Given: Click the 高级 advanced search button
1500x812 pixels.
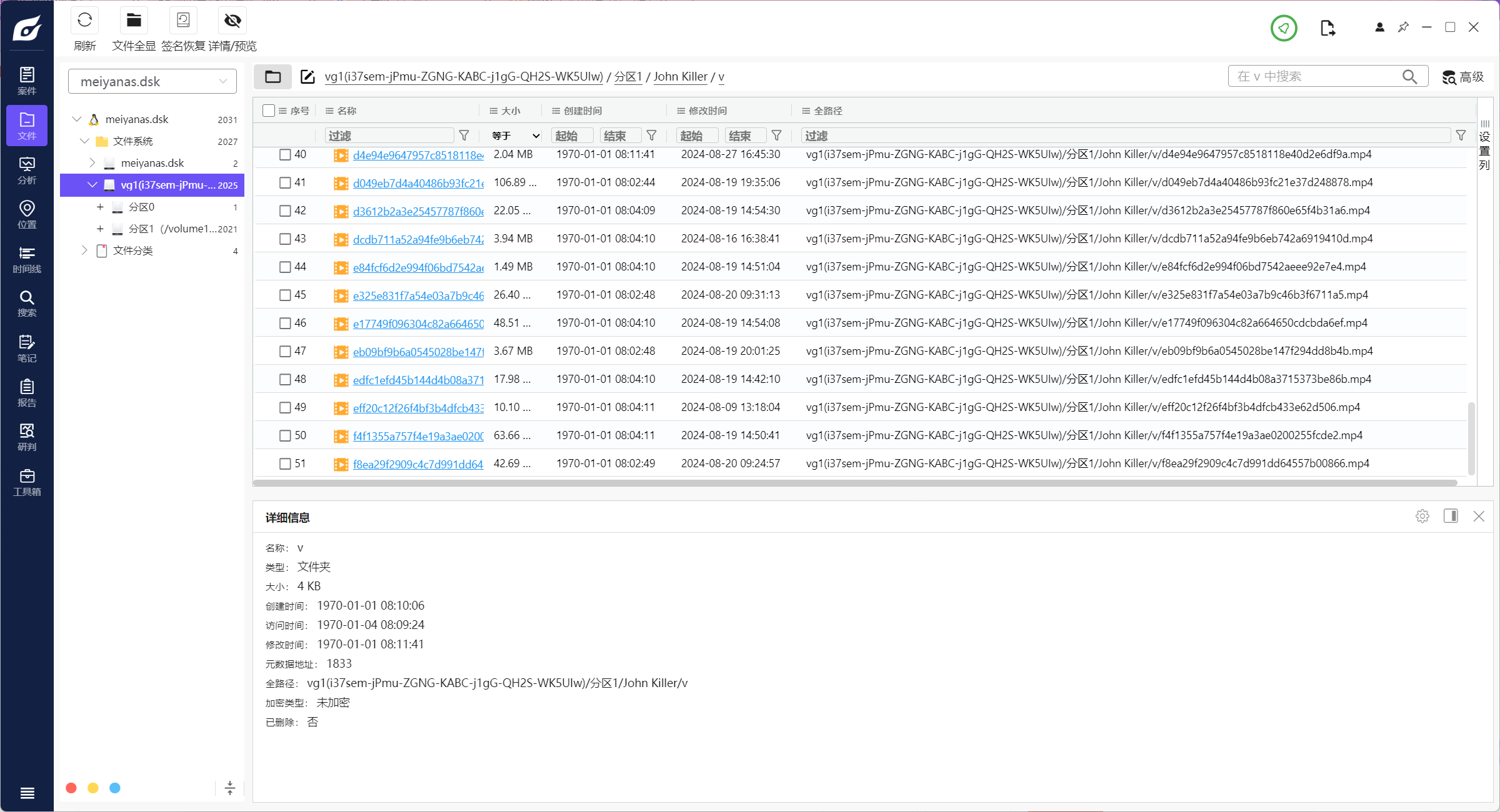Looking at the screenshot, I should (1462, 77).
